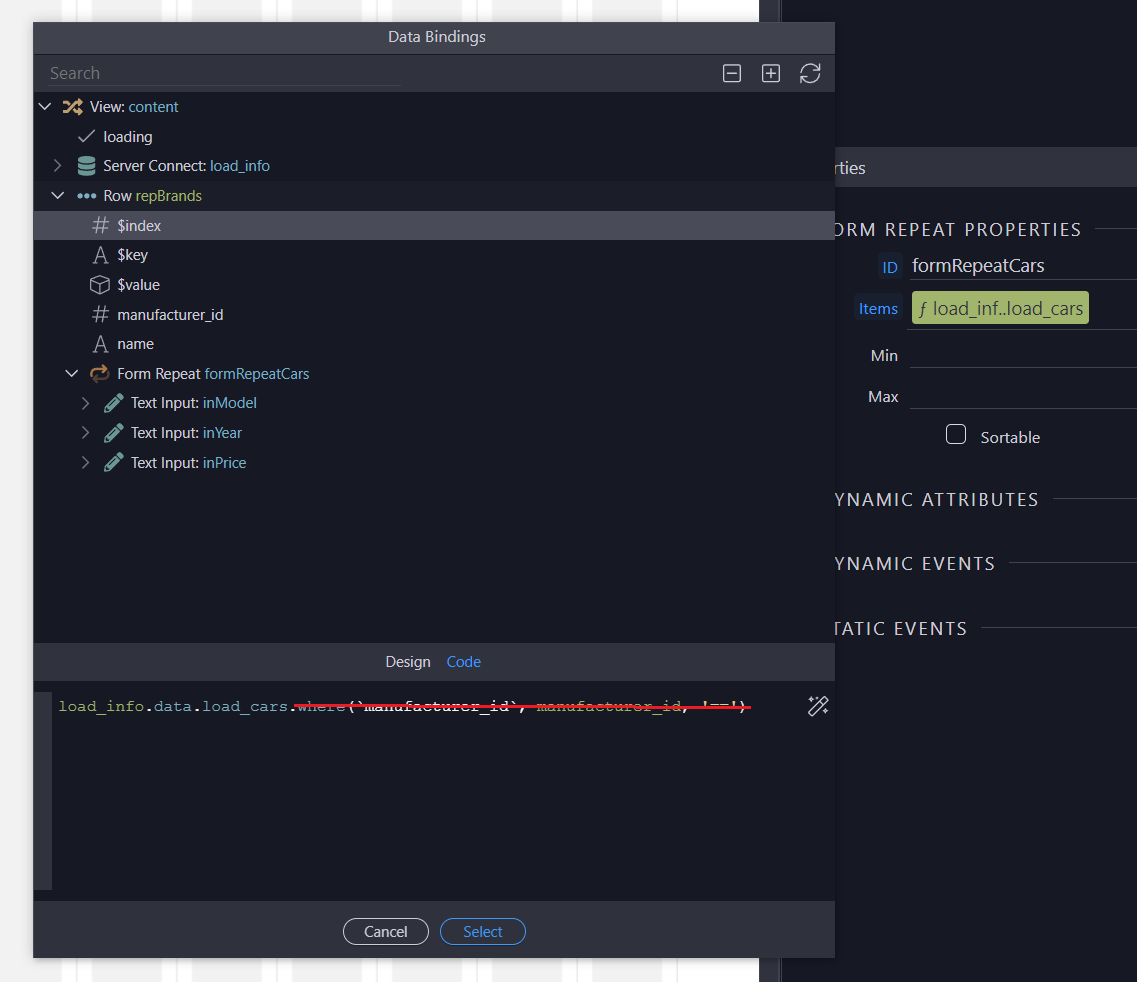
Task: Collapse the Row repBrands node
Action: click(x=57, y=196)
